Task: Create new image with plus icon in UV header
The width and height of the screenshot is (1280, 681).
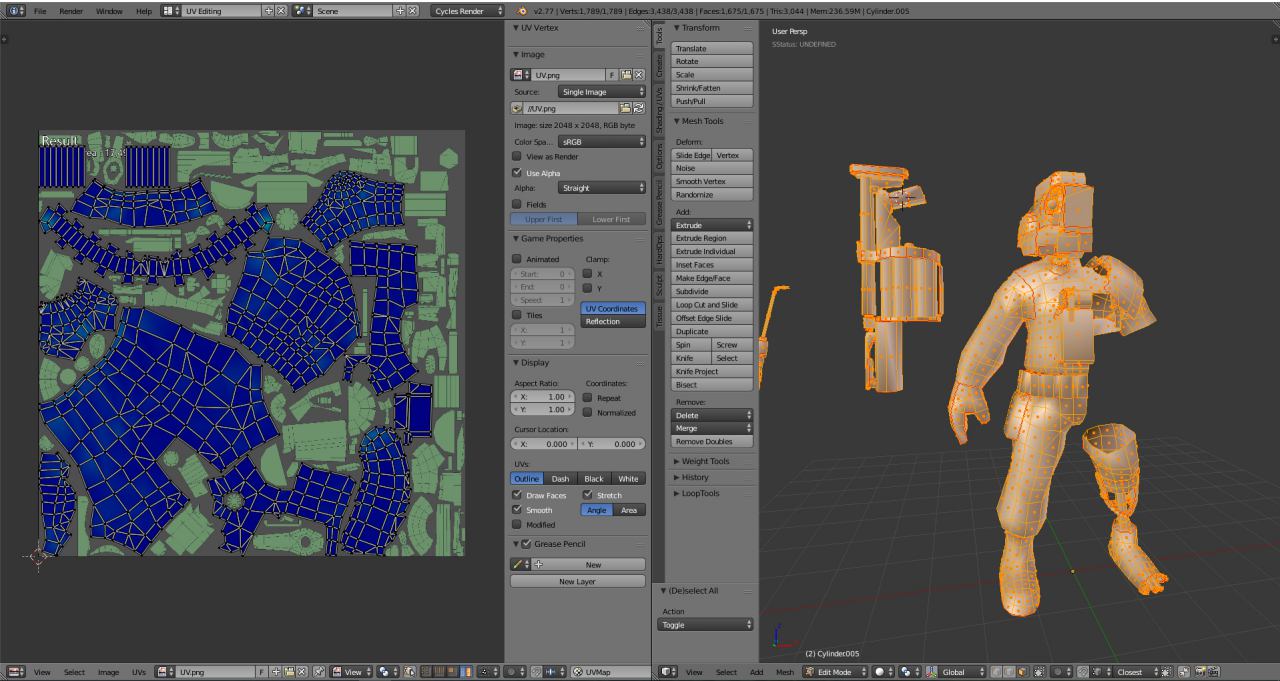Action: (x=276, y=672)
